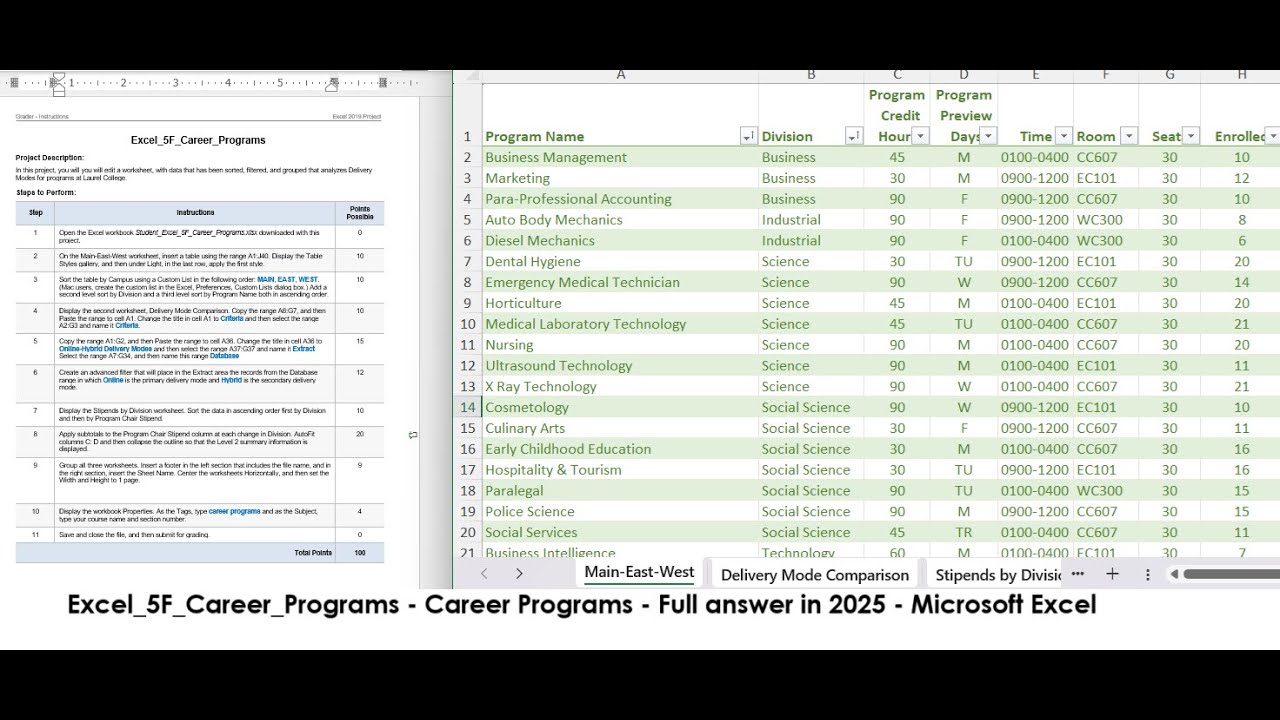Select column G header
This screenshot has width=1280, height=720.
click(x=1170, y=75)
